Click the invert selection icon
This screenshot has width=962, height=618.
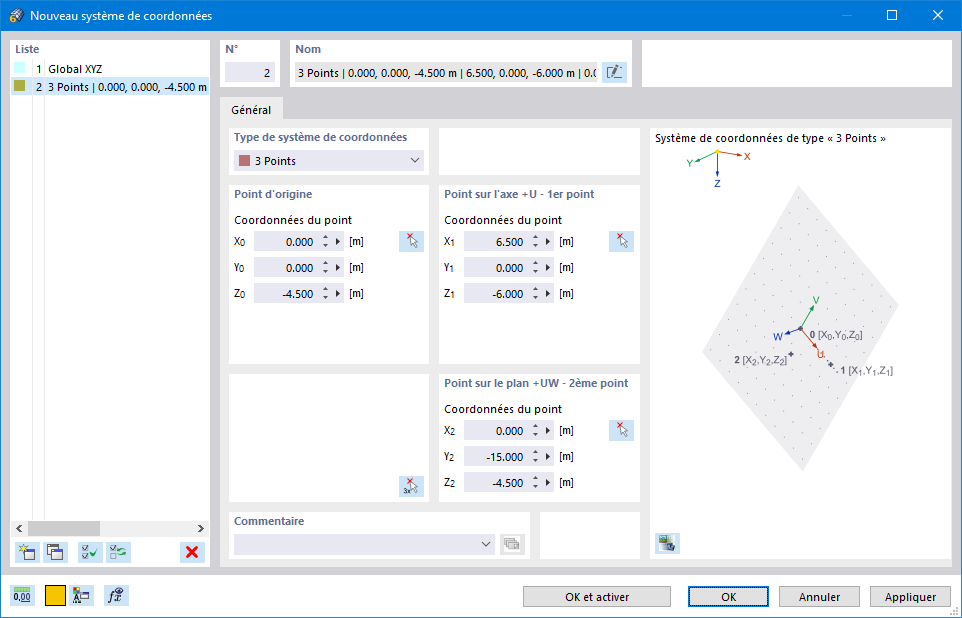point(118,552)
